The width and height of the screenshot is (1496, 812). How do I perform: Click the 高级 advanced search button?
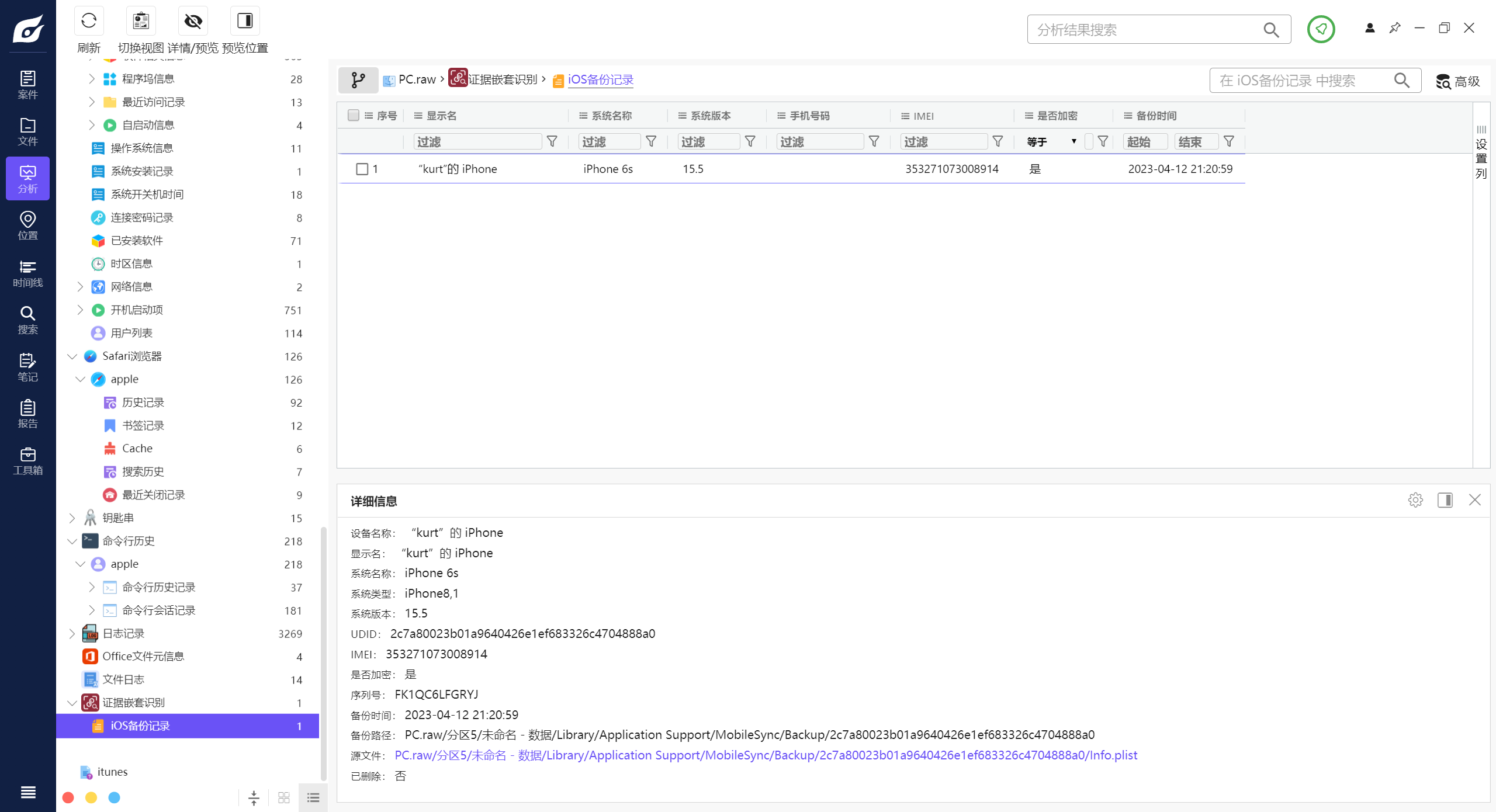click(1458, 81)
